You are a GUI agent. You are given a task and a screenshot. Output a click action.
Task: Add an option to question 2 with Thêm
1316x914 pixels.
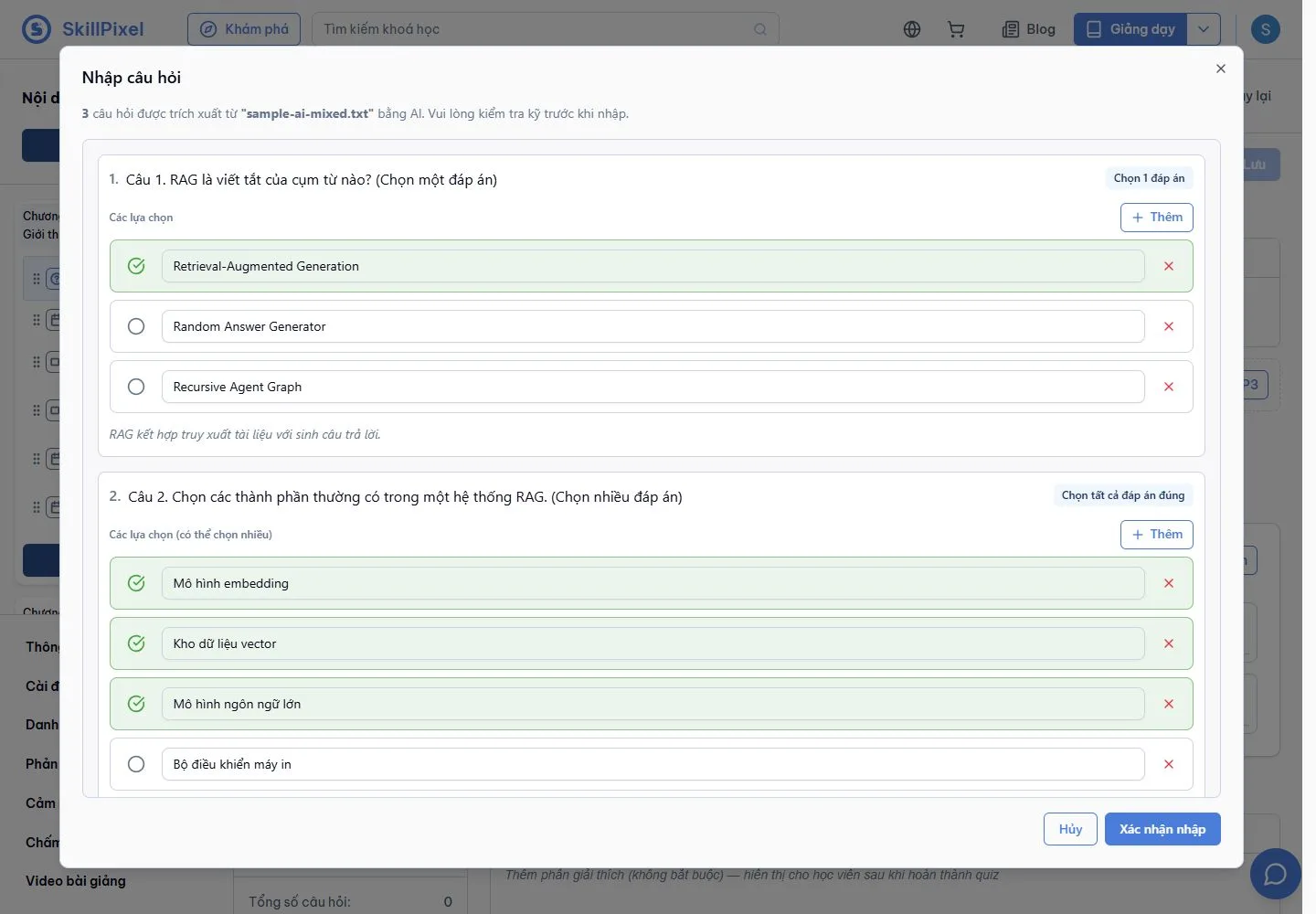[1156, 535]
